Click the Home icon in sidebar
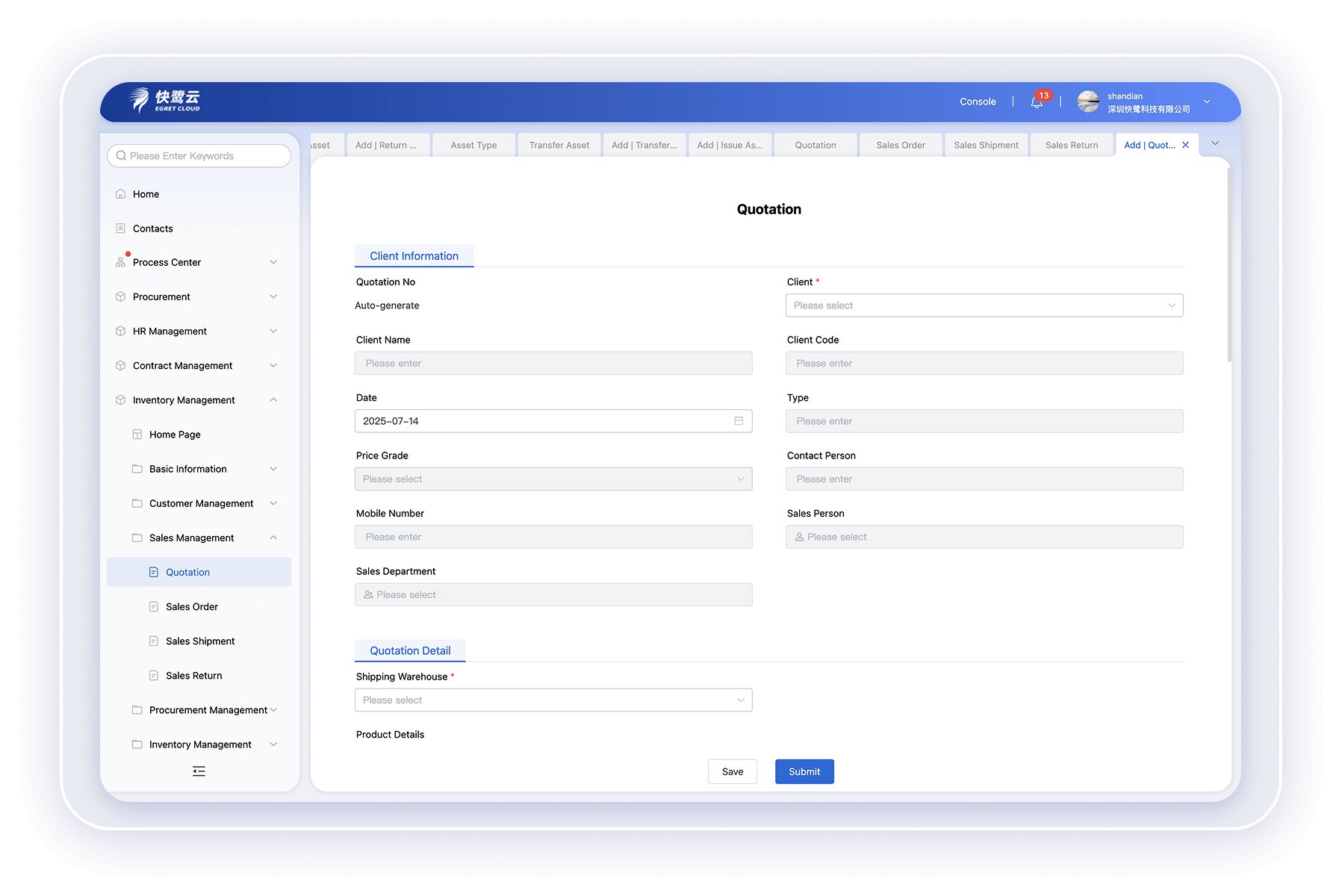Image resolution: width=1342 pixels, height=896 pixels. coord(120,194)
